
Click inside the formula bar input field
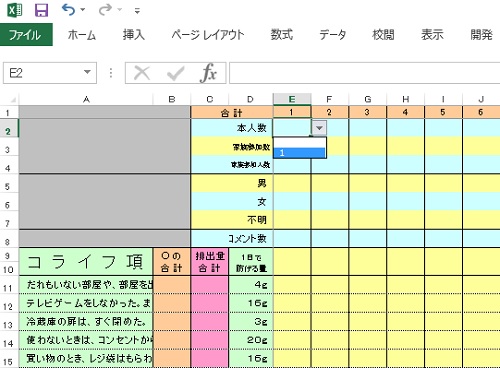(x=364, y=73)
